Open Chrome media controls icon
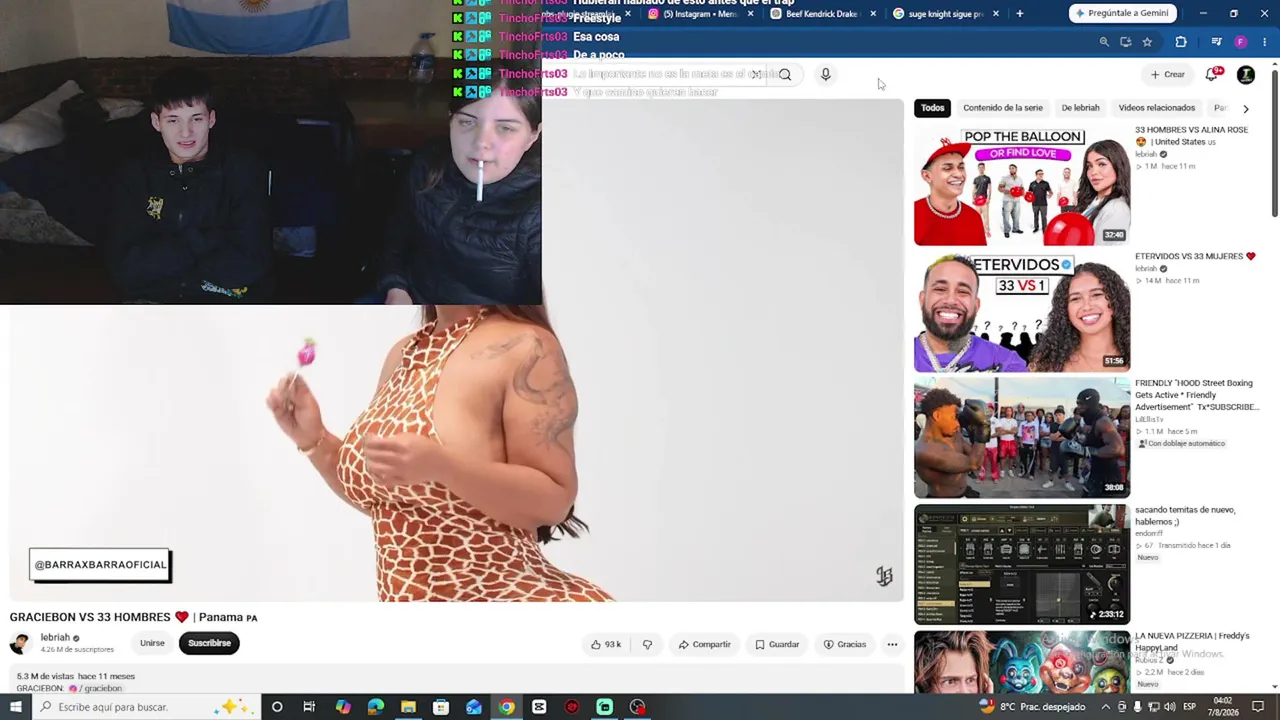The image size is (1280, 720). [1216, 42]
